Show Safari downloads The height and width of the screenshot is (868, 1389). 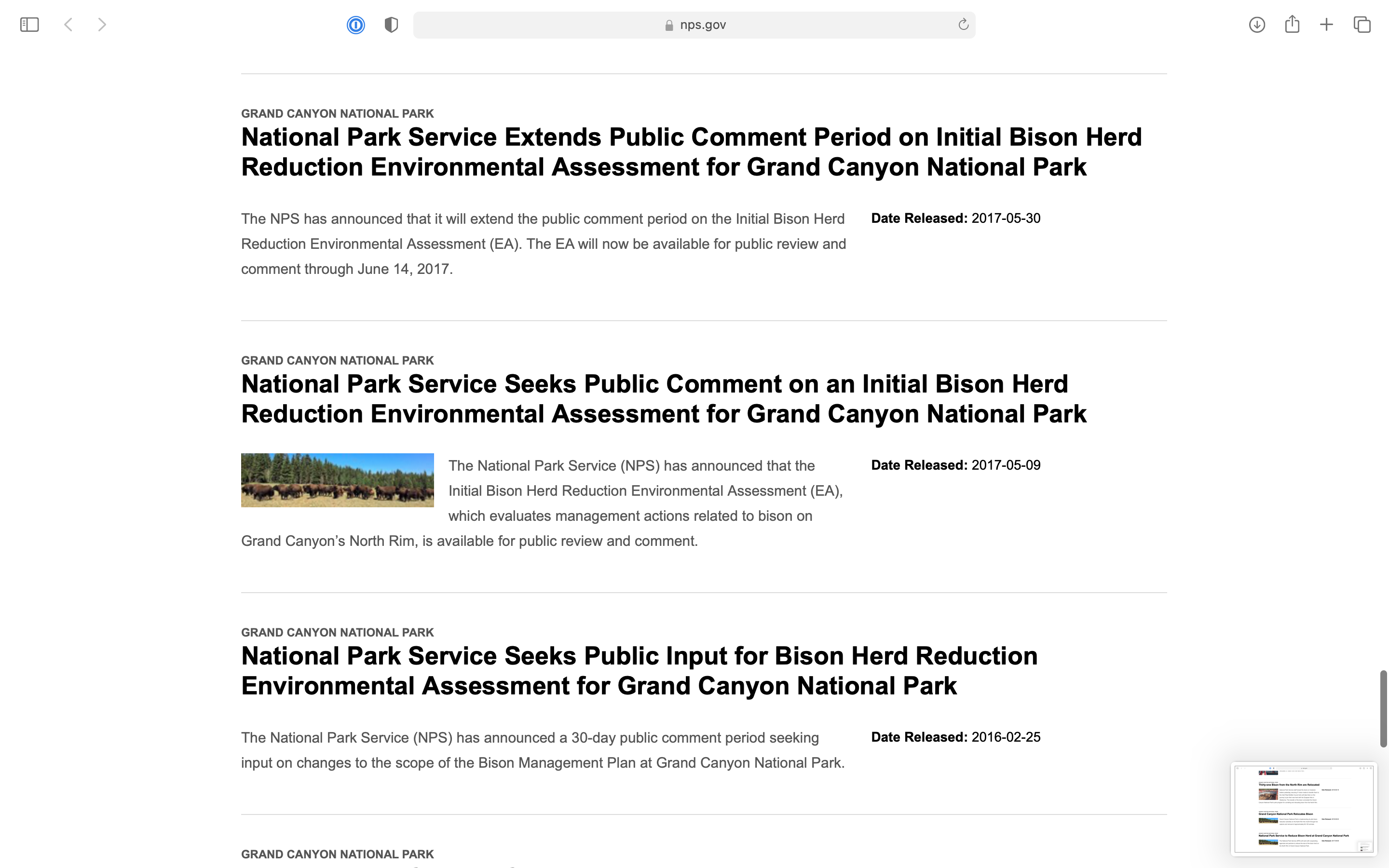[x=1257, y=25]
